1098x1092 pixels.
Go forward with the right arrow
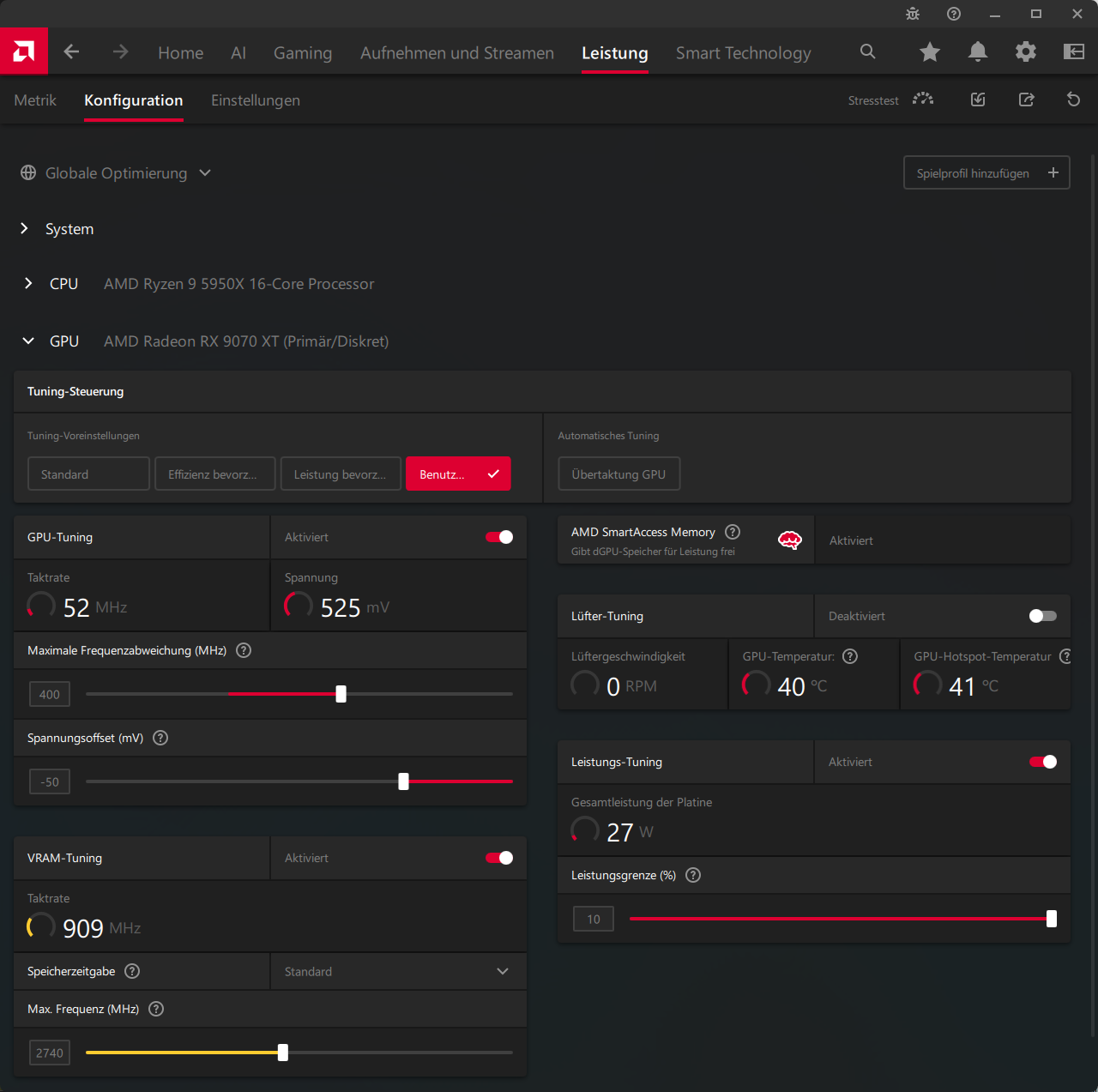click(x=120, y=51)
